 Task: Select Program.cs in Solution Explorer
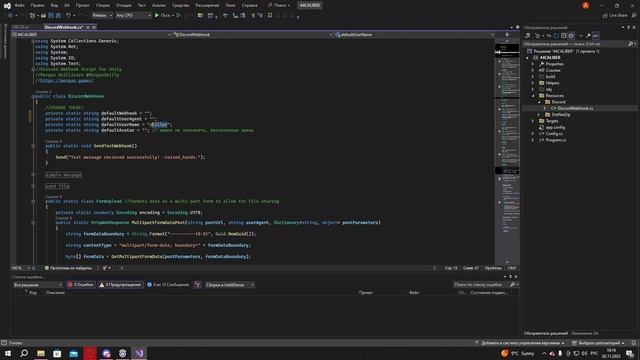pos(556,140)
